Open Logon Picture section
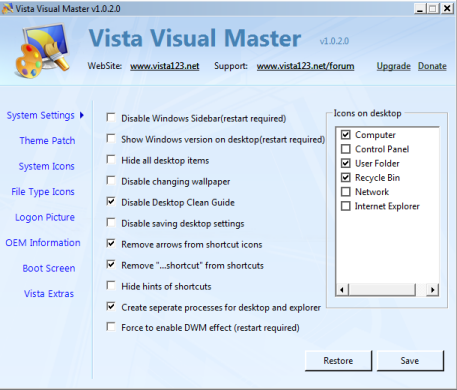The width and height of the screenshot is (457, 390). [x=45, y=217]
